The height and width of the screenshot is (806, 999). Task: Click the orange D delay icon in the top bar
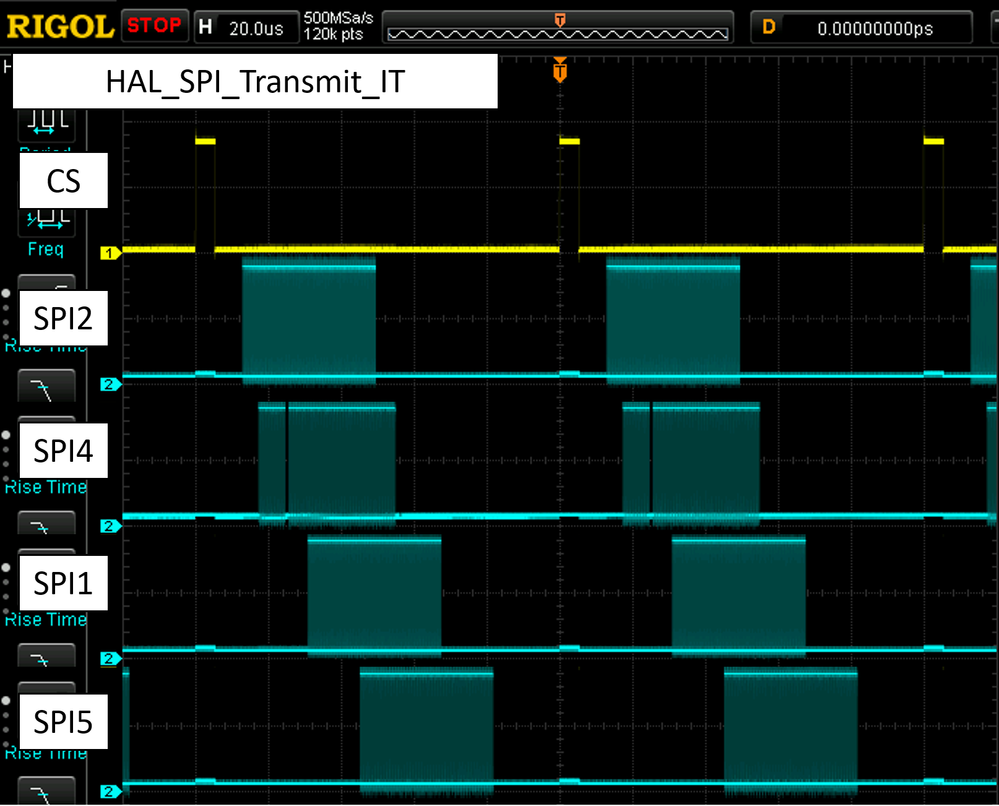point(770,26)
